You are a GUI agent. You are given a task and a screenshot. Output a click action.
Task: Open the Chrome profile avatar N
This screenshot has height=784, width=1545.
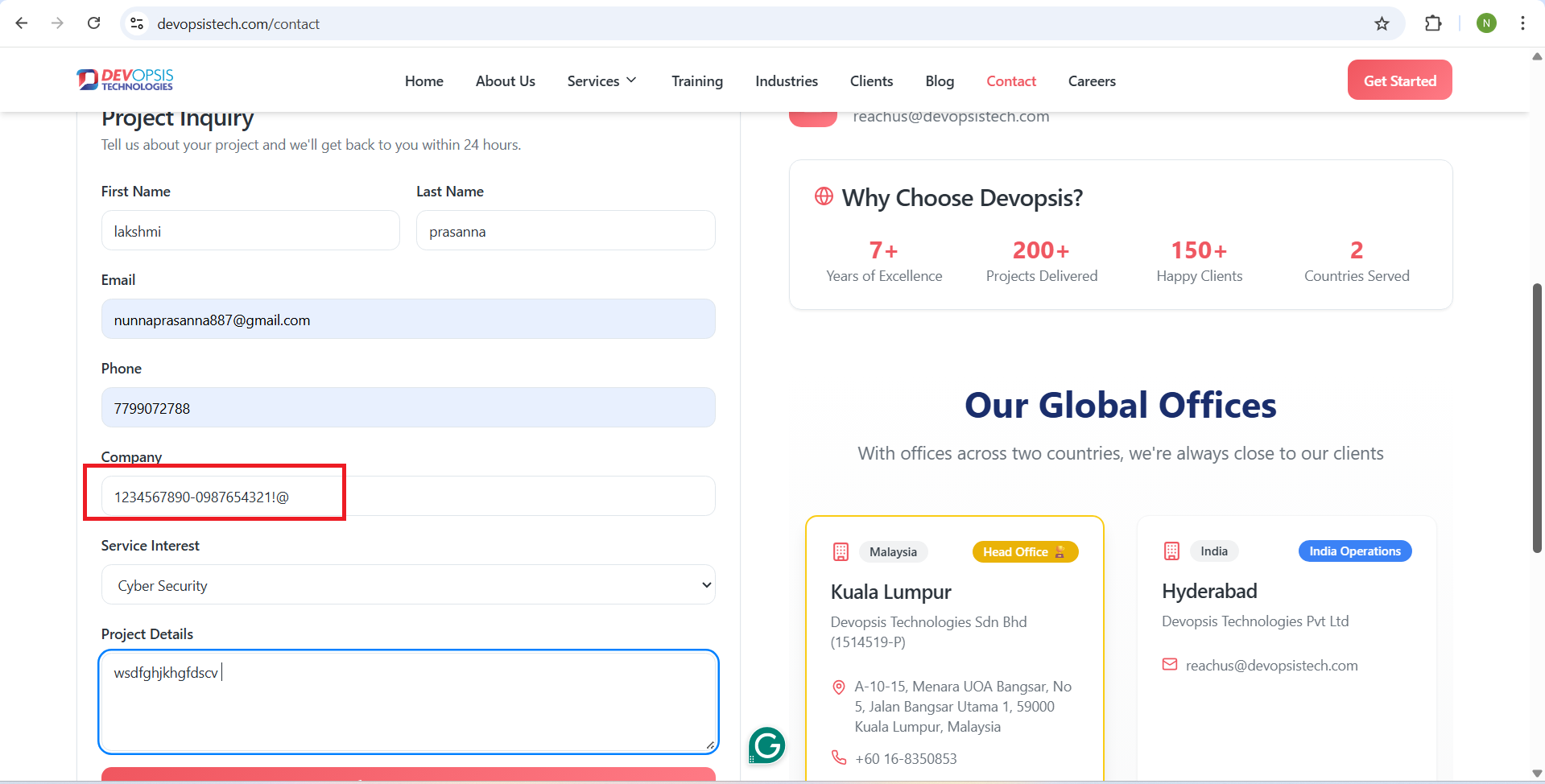(x=1486, y=23)
